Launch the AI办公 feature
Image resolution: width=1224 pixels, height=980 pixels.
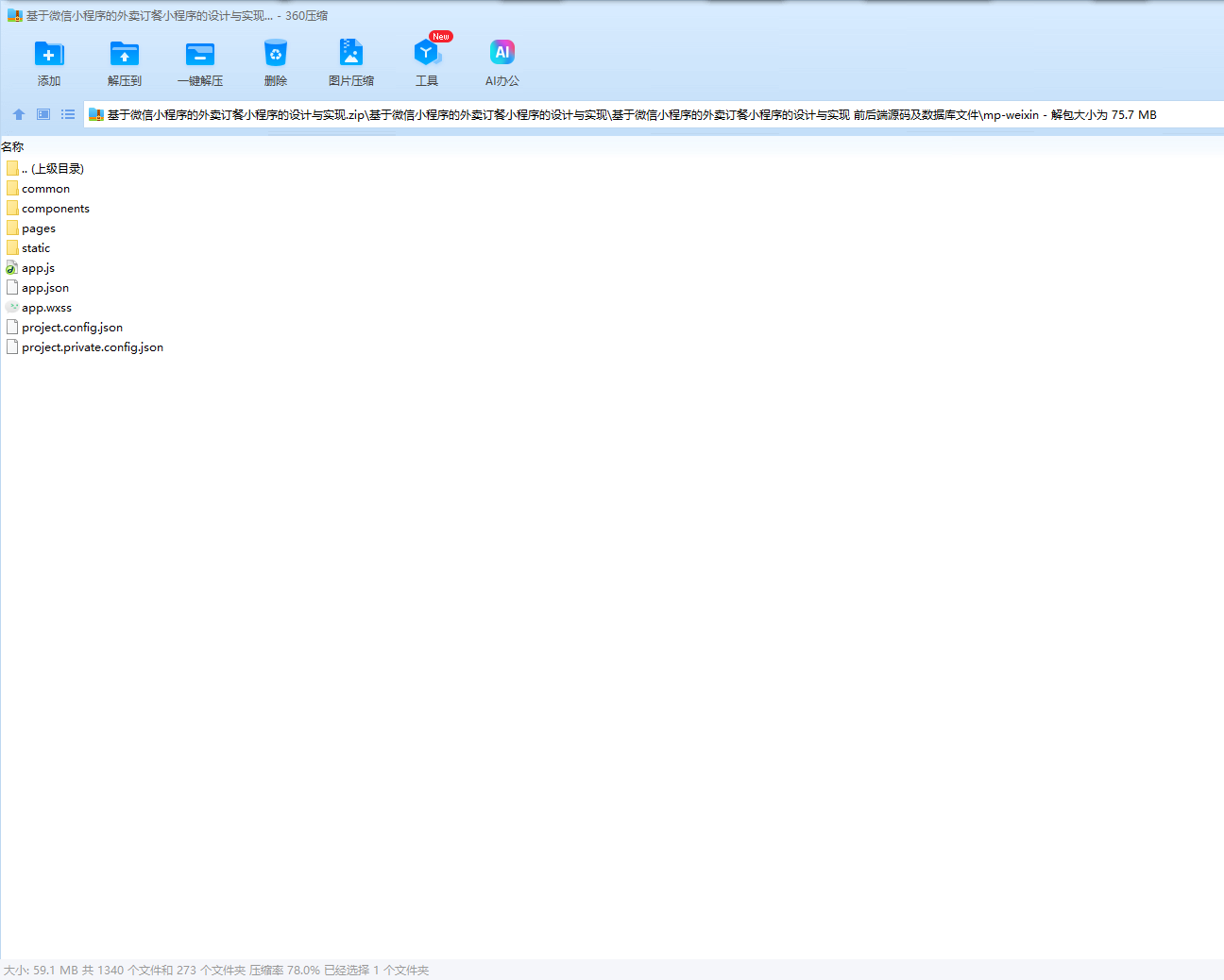(502, 63)
